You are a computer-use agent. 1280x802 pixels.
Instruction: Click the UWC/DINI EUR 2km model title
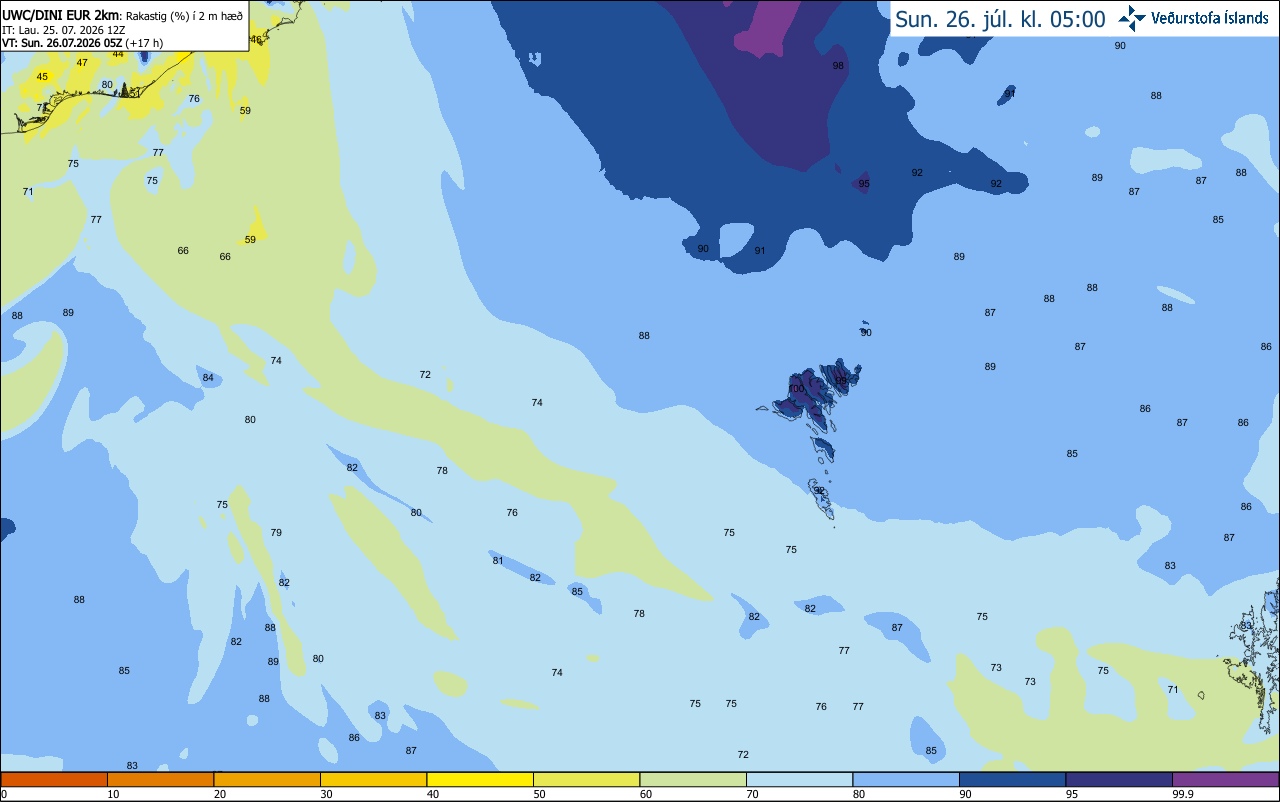61,16
